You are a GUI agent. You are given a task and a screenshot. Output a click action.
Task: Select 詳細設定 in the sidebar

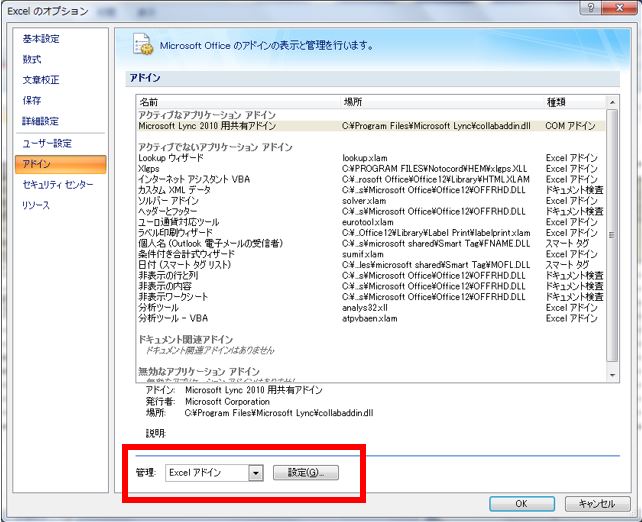tap(41, 121)
